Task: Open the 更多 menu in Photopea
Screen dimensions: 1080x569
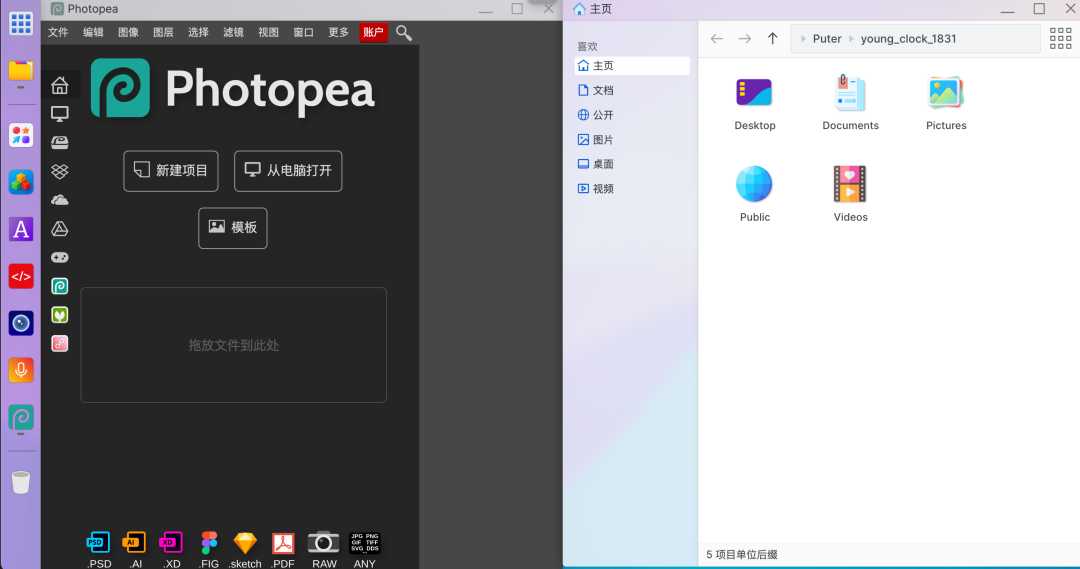Action: point(338,32)
